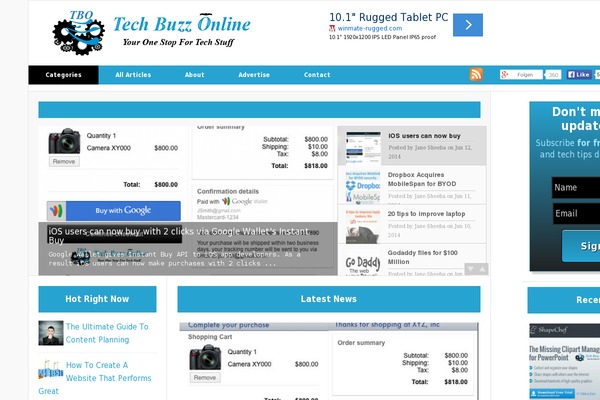Click the Dropbox article thumbnail
The image size is (600, 400).
coord(363,187)
